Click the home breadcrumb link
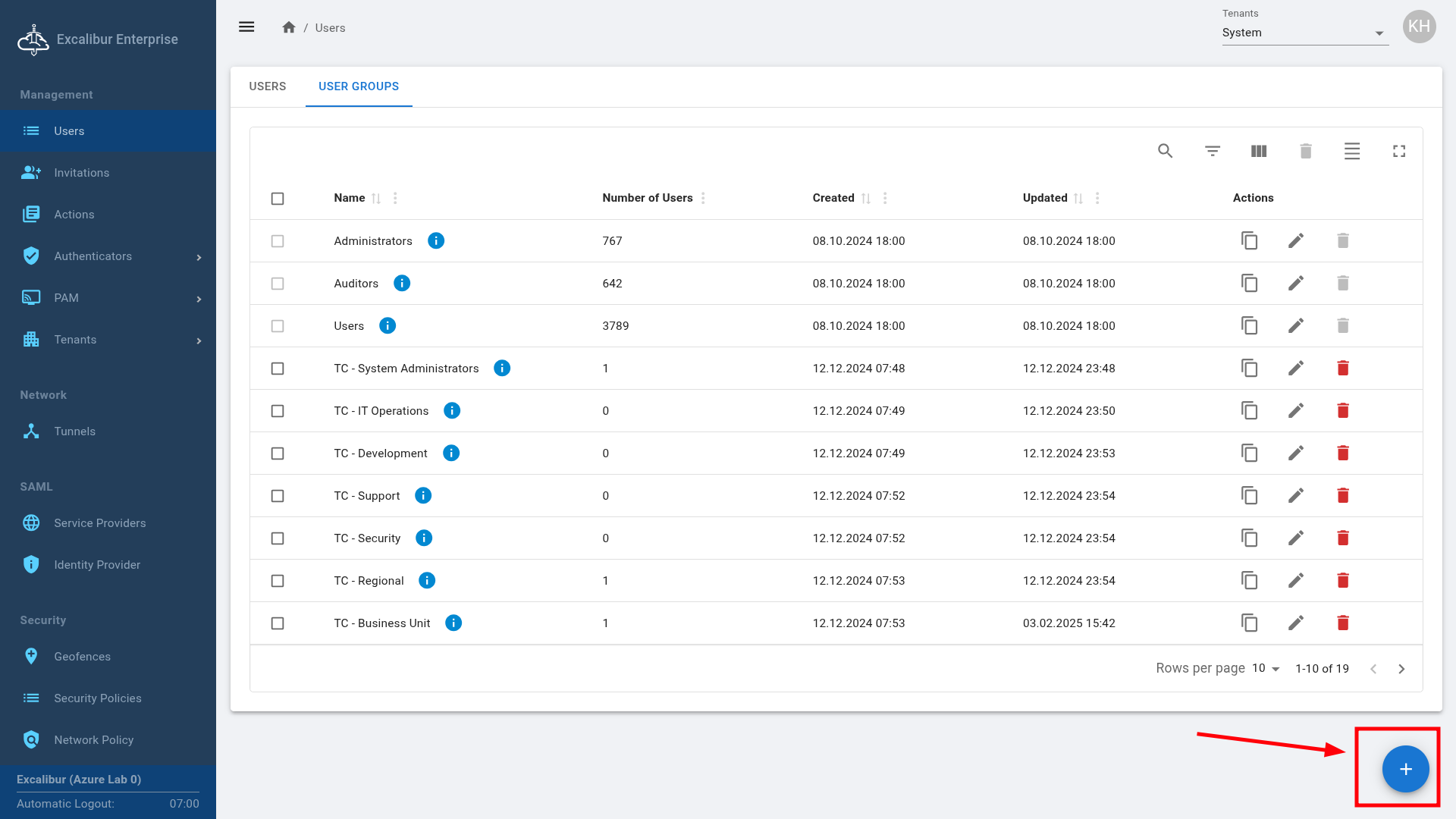Image resolution: width=1456 pixels, height=819 pixels. [288, 27]
